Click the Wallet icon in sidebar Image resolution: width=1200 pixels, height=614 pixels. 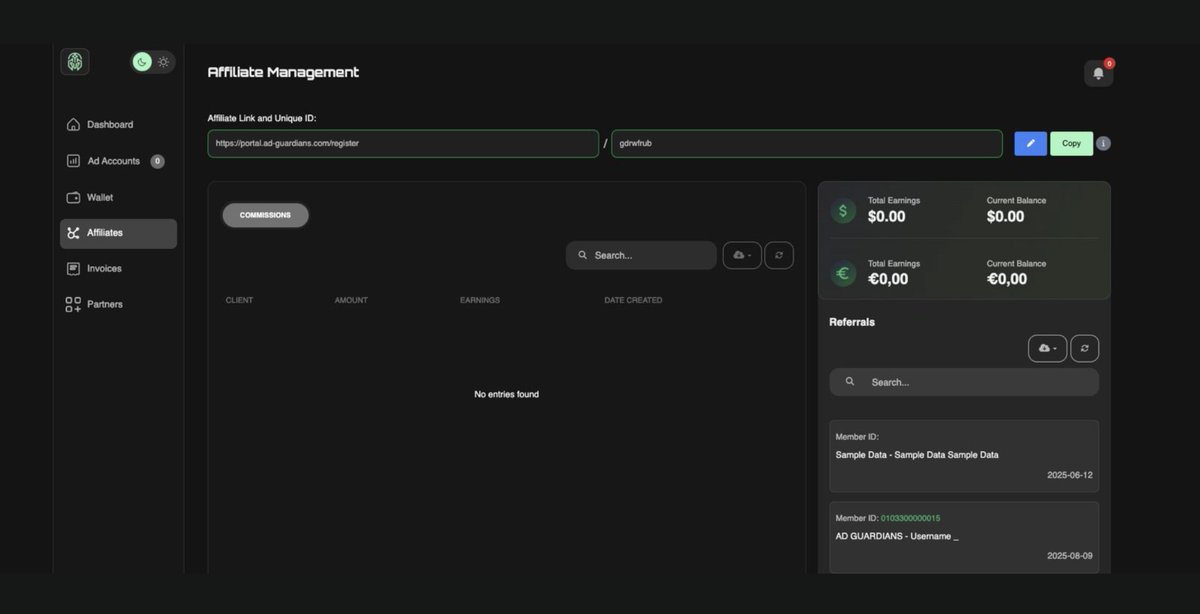73,197
